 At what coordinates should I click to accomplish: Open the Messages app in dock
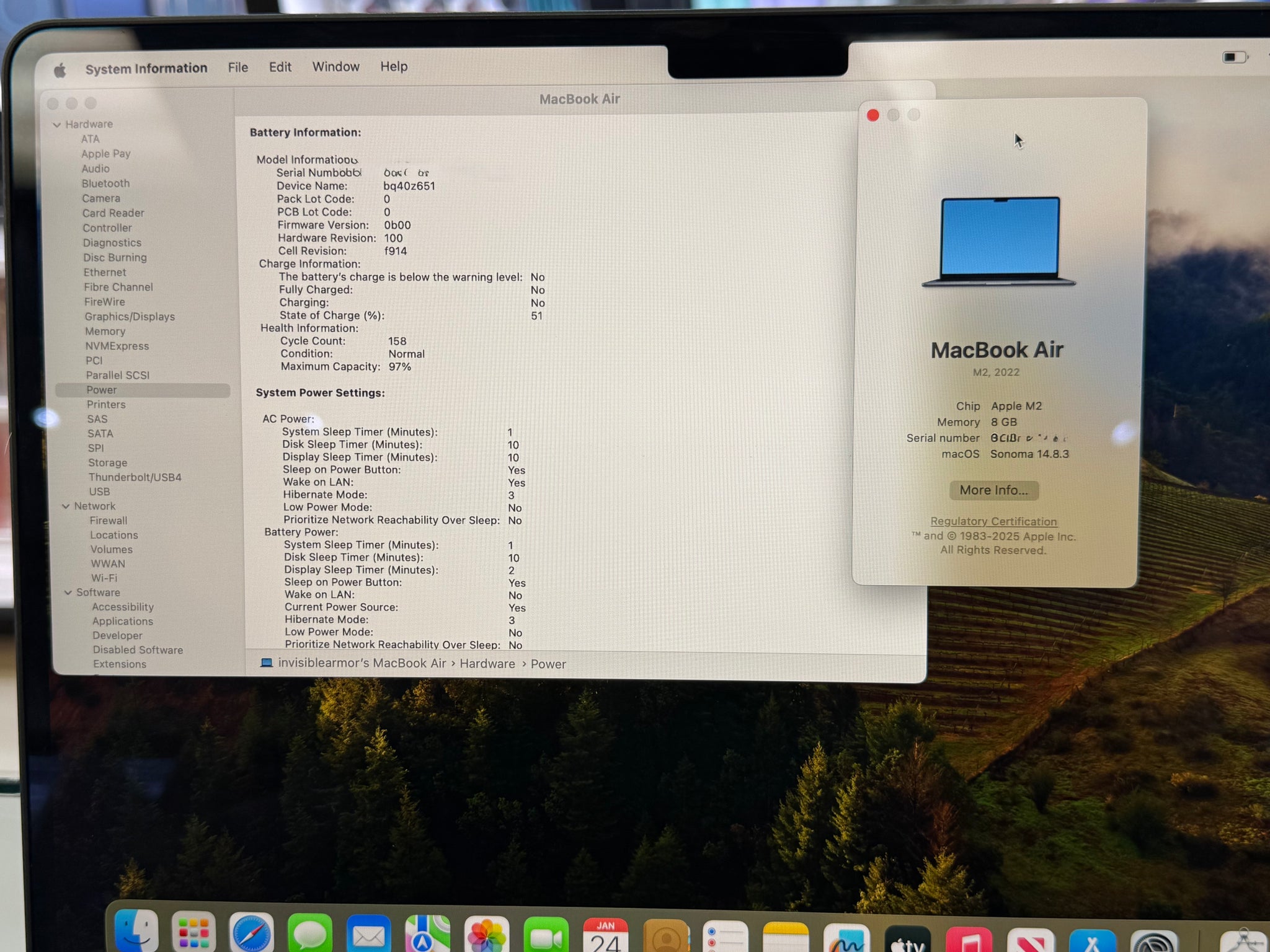point(309,934)
